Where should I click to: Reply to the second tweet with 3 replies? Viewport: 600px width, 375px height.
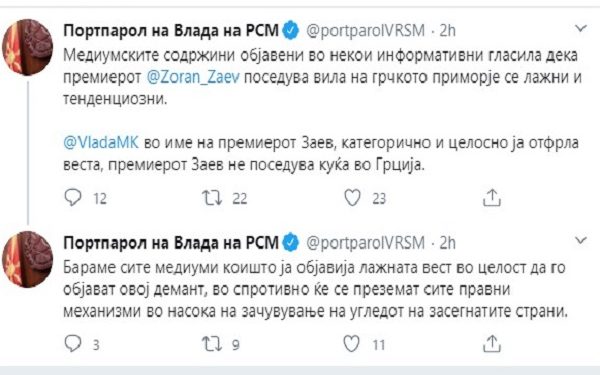pos(73,343)
